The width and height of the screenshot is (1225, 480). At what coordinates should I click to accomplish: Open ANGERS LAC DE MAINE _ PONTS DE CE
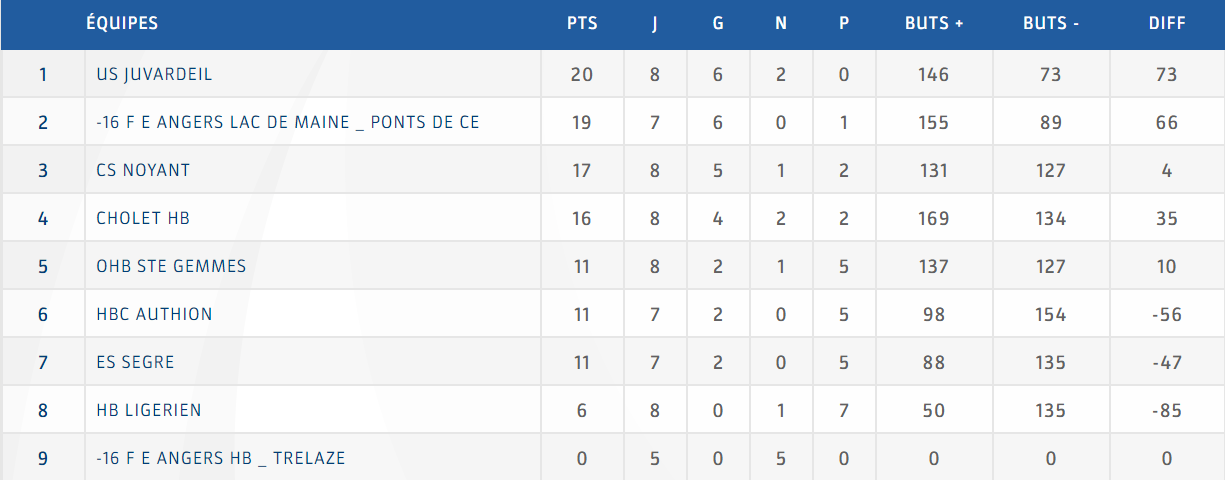(x=287, y=123)
